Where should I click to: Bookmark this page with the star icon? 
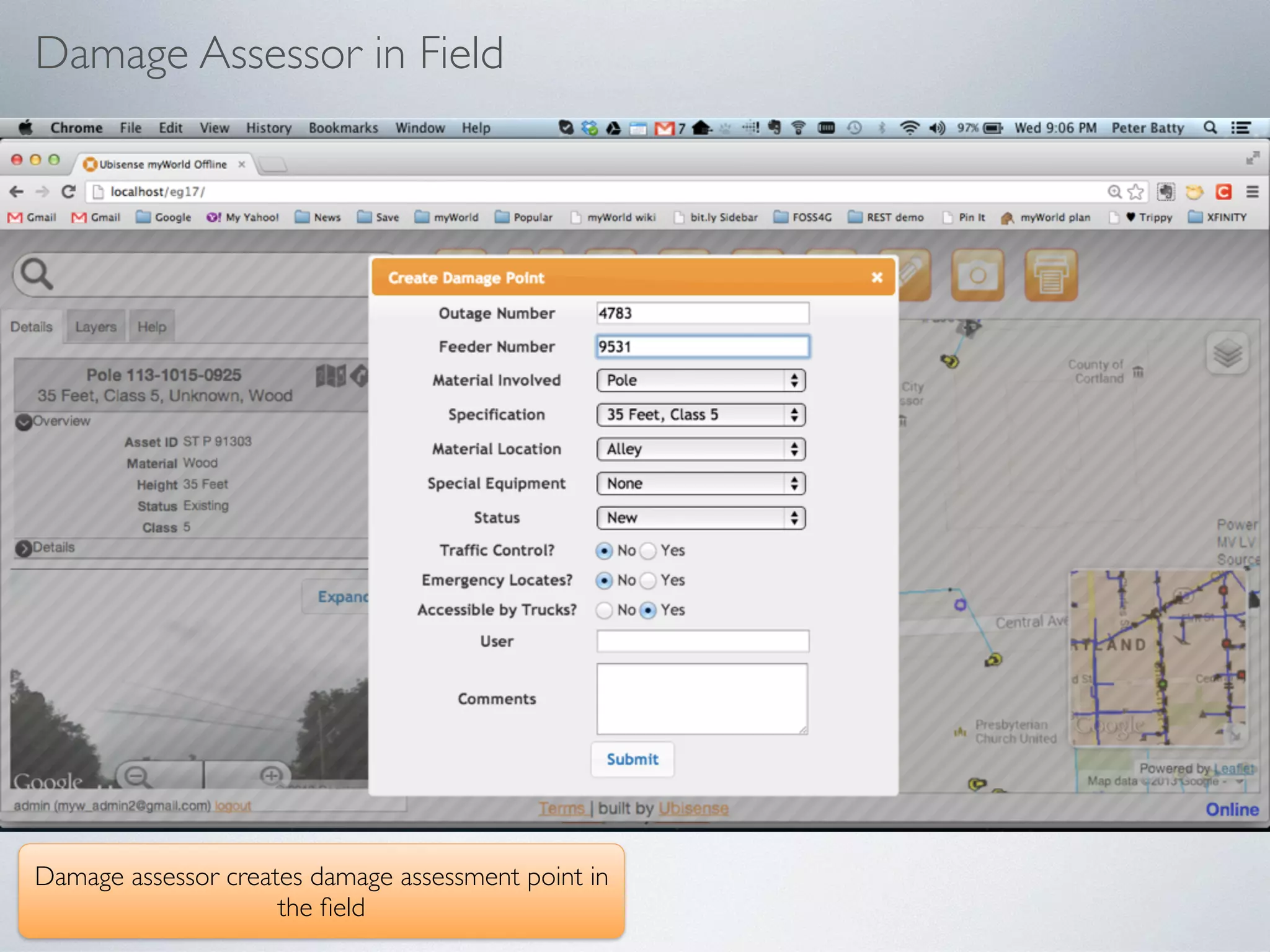1135,192
